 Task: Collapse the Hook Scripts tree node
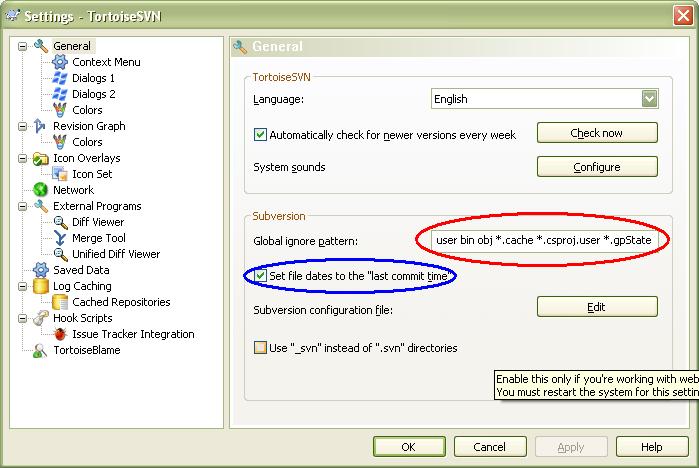pyautogui.click(x=22, y=318)
